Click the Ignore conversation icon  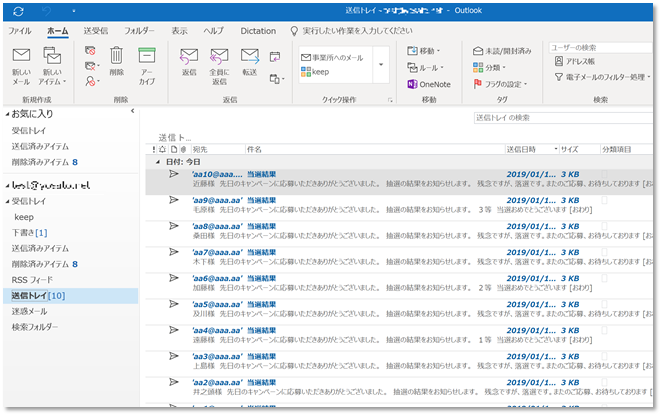click(x=90, y=51)
